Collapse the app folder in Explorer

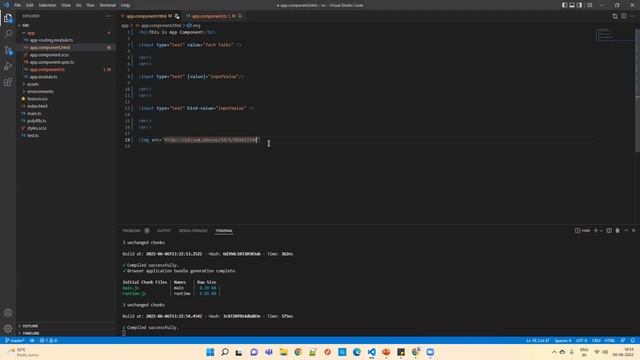click(31, 33)
